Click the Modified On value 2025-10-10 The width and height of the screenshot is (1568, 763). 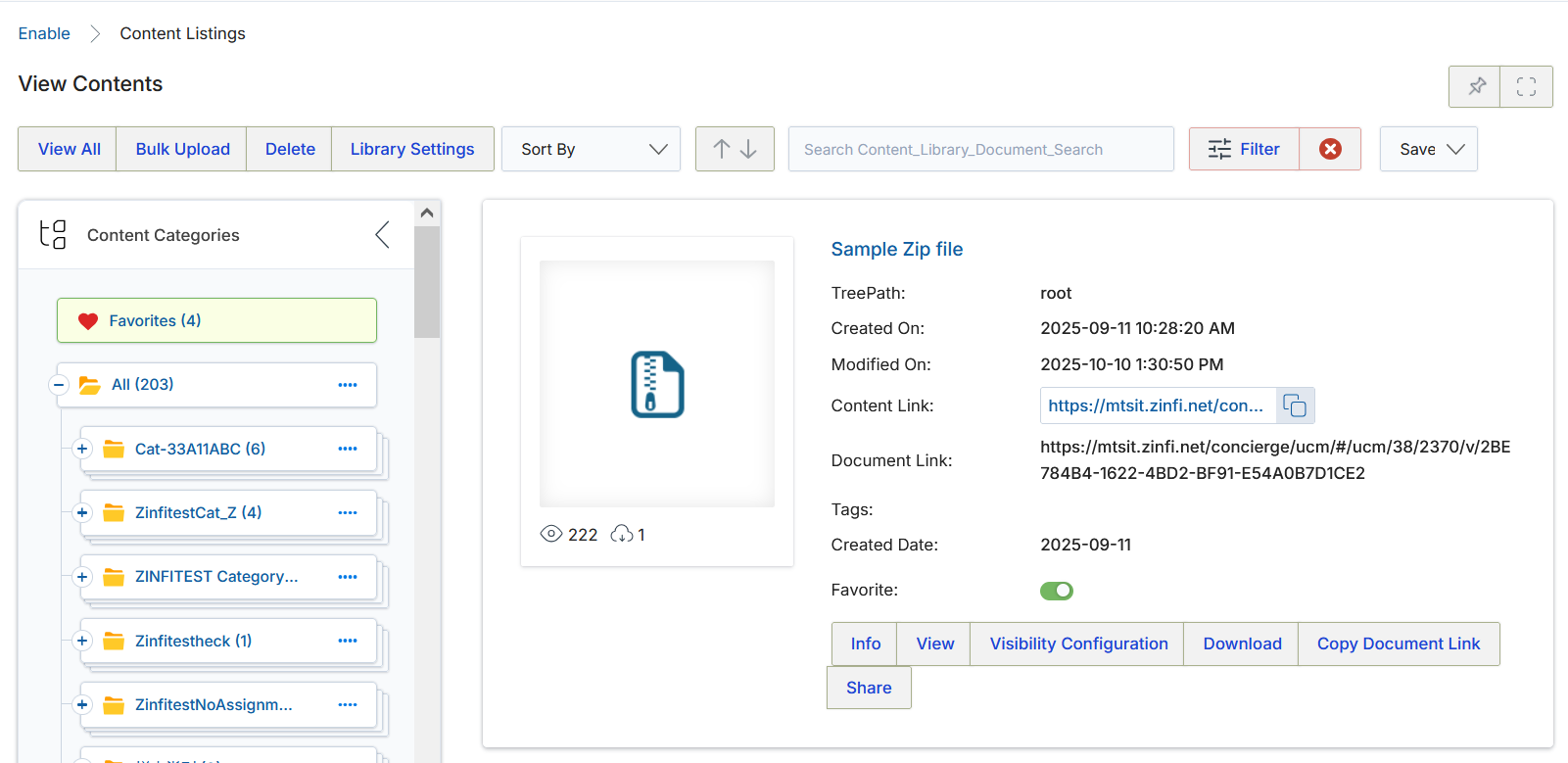1132,364
